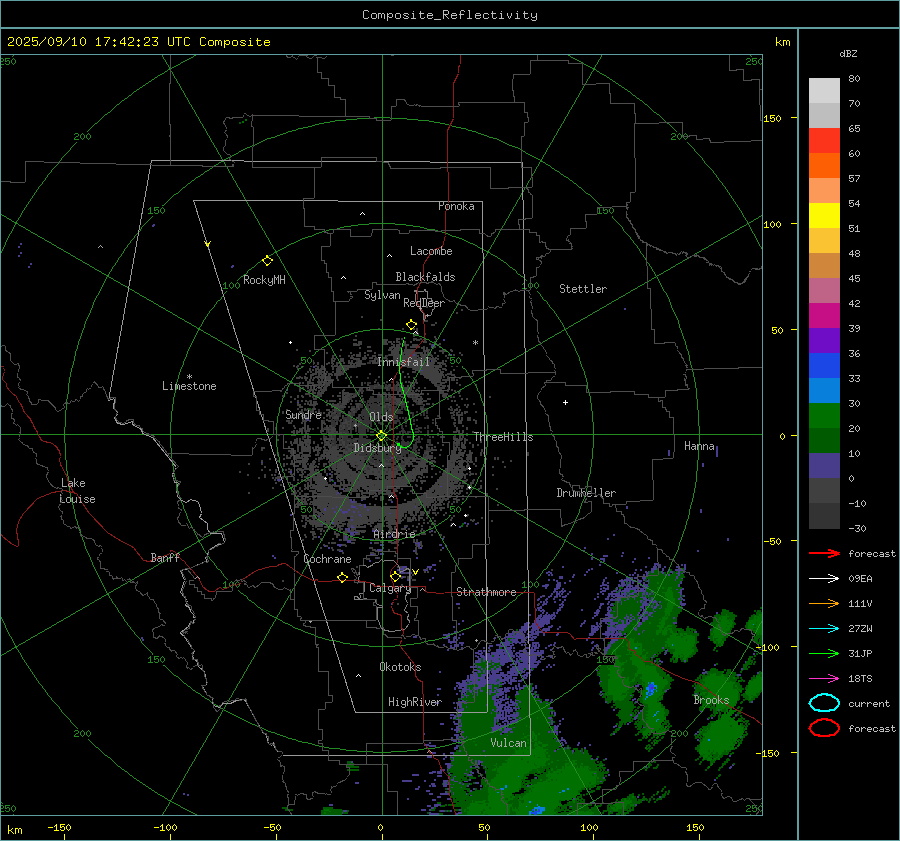Click the yellow diamond marker above Calgary
Image resolution: width=900 pixels, height=841 pixels.
point(395,576)
